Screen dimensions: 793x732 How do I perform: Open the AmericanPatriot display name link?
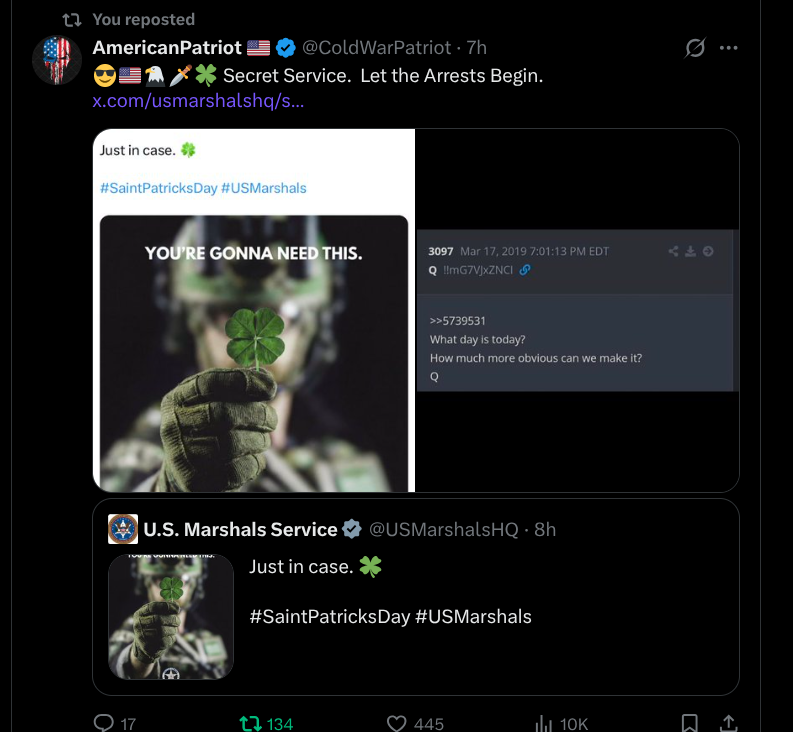click(x=167, y=48)
